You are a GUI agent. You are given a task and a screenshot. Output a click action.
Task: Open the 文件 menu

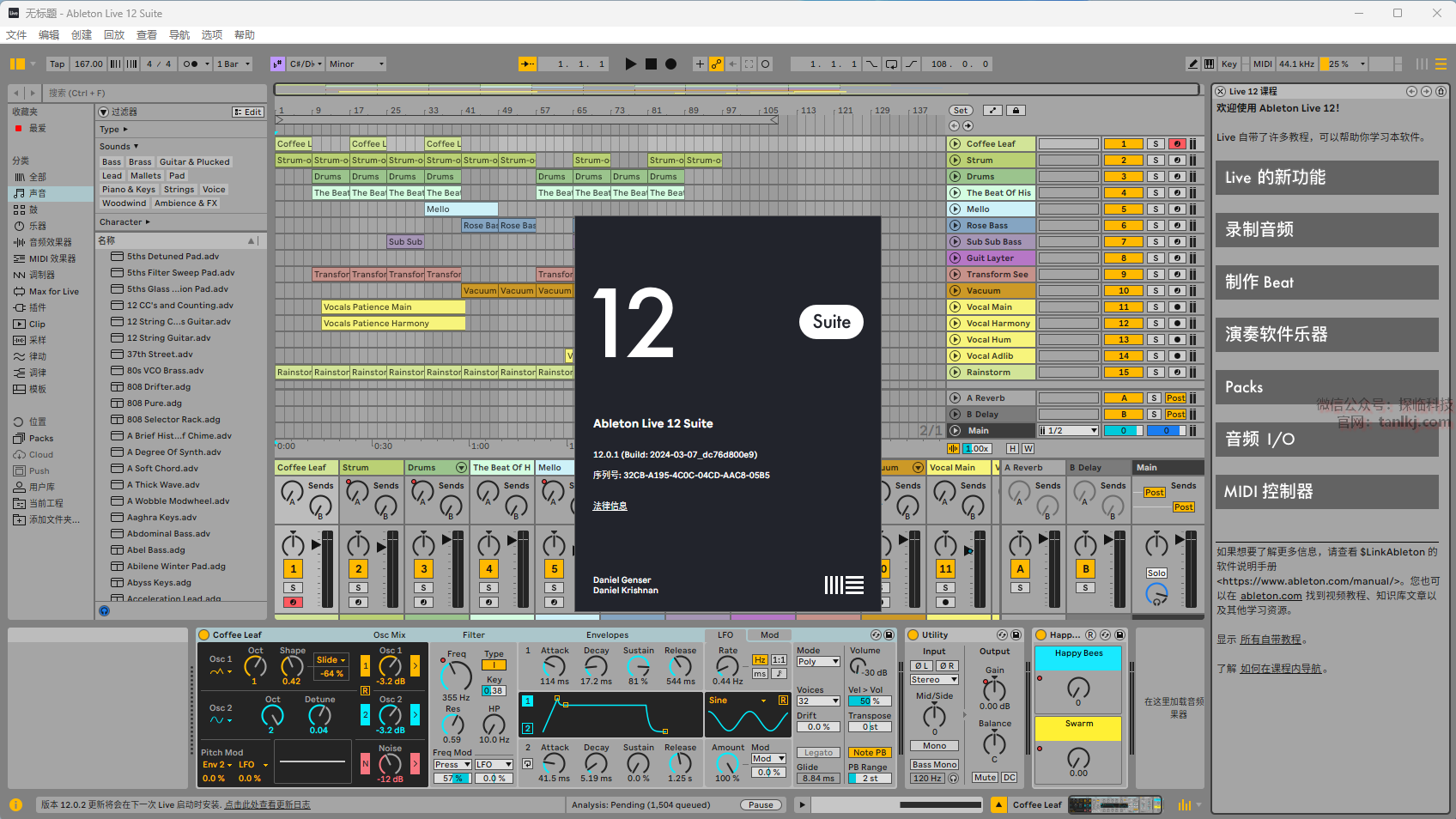pos(16,35)
